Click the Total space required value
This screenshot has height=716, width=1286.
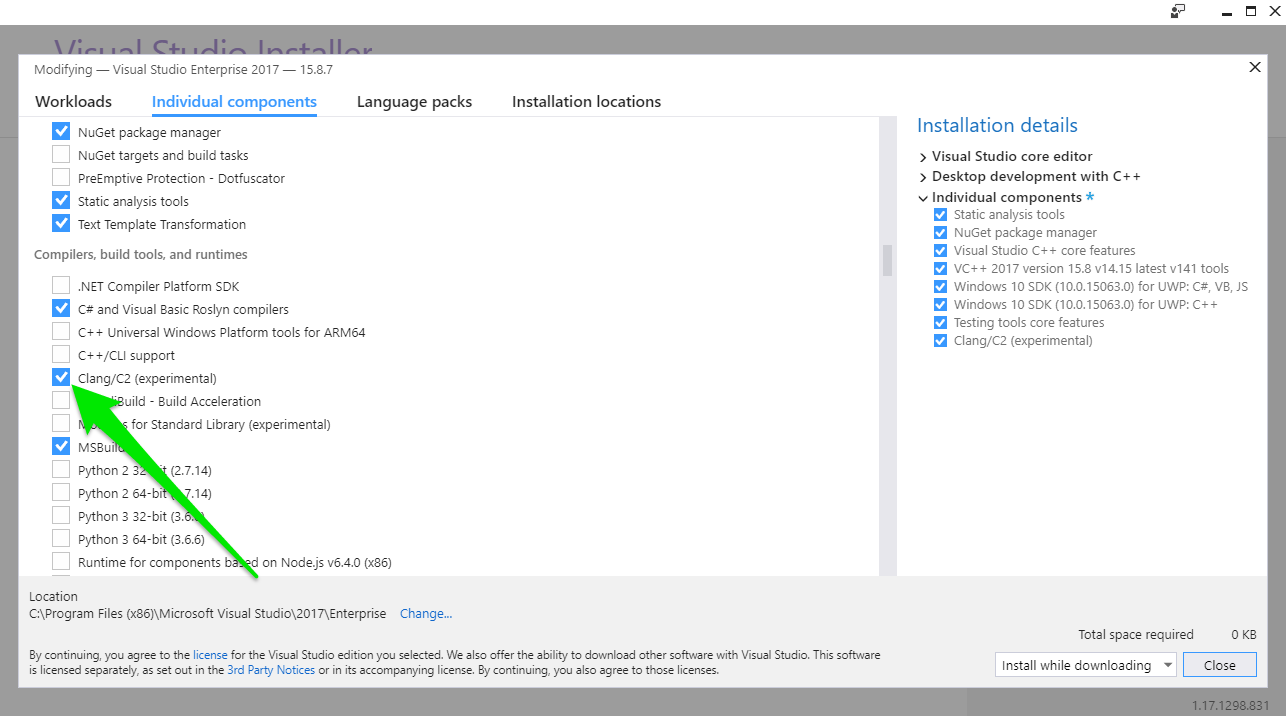point(1244,635)
